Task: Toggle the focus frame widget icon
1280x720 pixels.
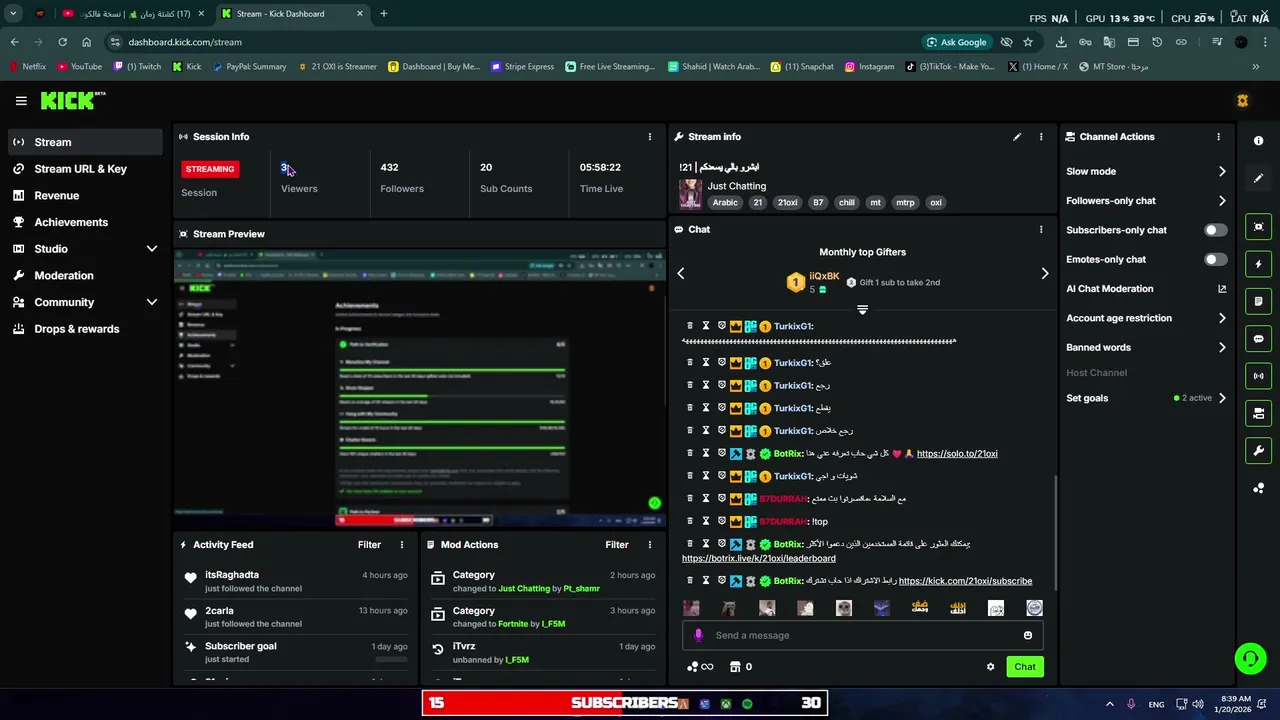Action: pos(1258,227)
